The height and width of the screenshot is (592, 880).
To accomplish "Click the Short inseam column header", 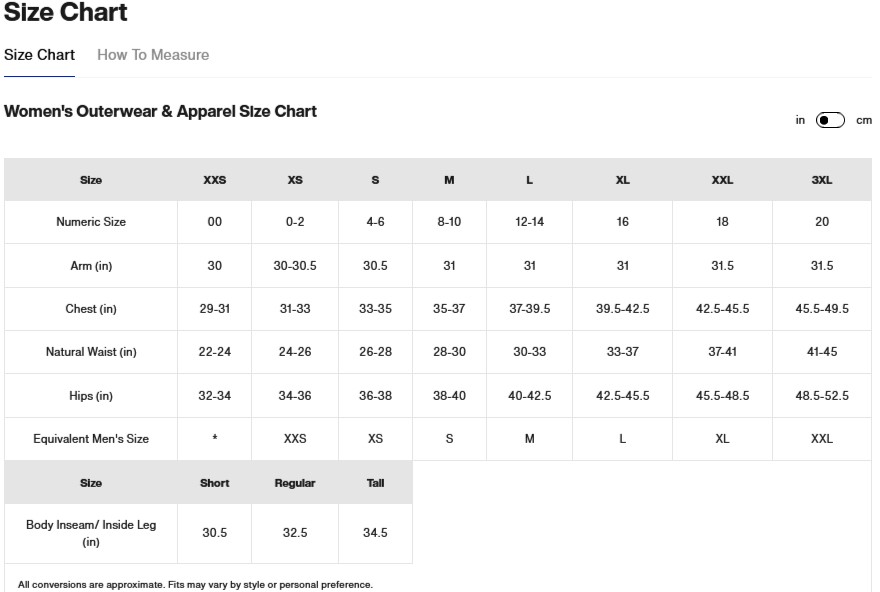I will 214,483.
